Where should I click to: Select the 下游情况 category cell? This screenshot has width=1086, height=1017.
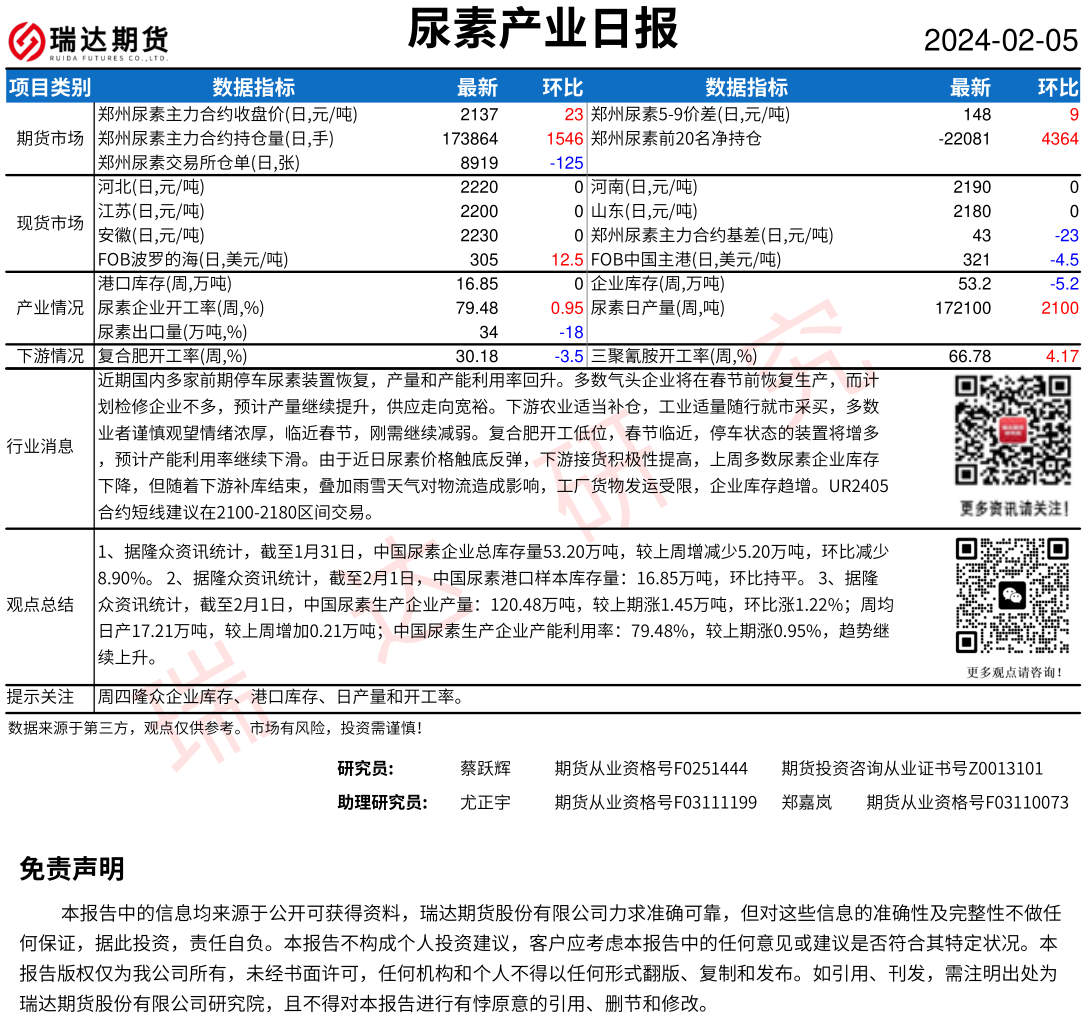49,356
